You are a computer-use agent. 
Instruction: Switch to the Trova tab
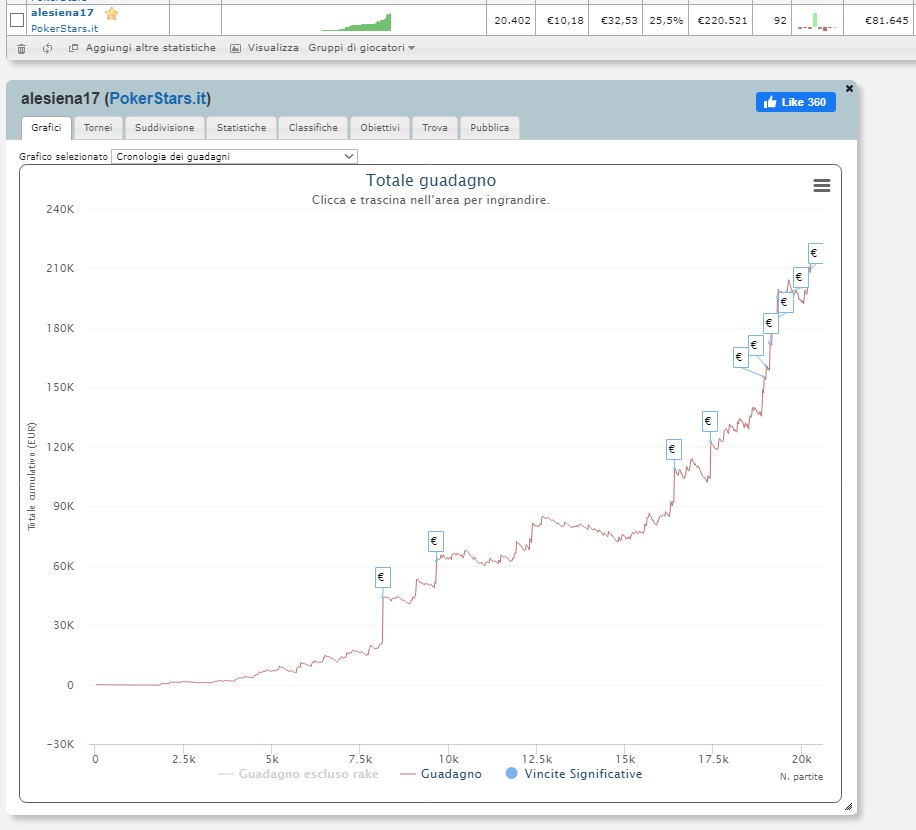[435, 128]
